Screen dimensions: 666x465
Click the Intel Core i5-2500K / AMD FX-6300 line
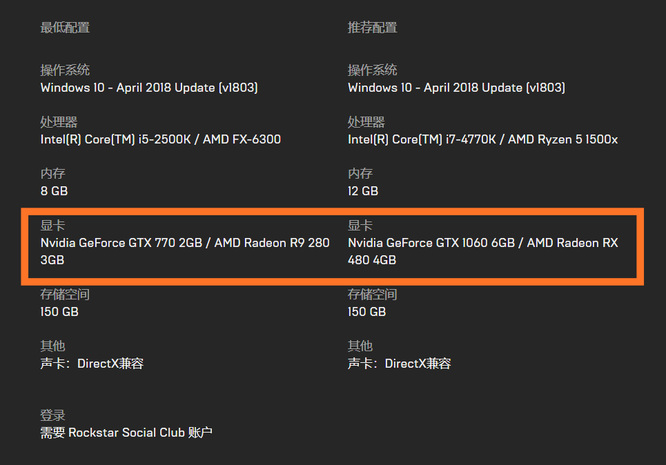(160, 139)
